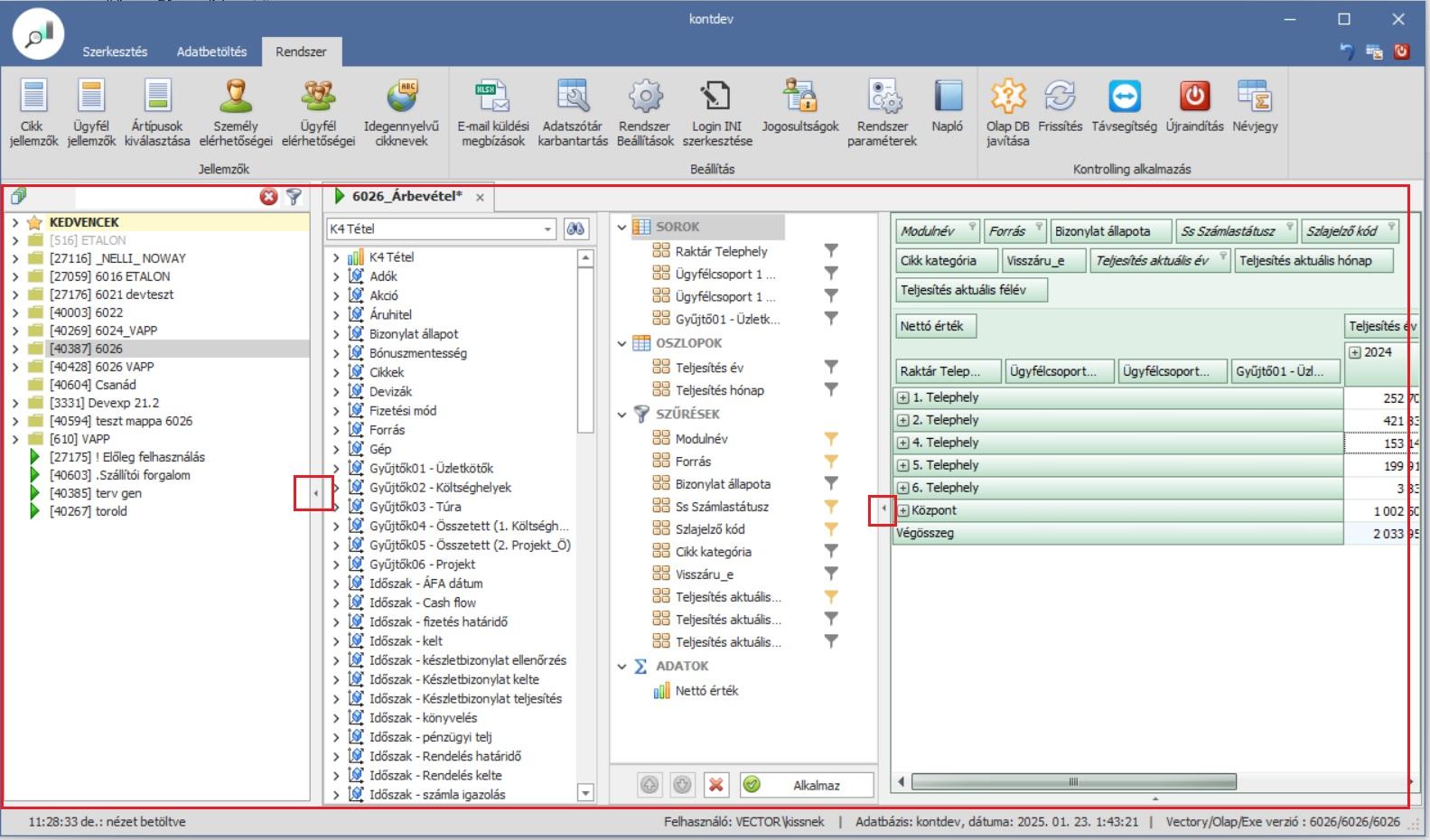The height and width of the screenshot is (840, 1430).
Task: Switch to the Szerkesztés ribbon tab
Action: point(115,51)
